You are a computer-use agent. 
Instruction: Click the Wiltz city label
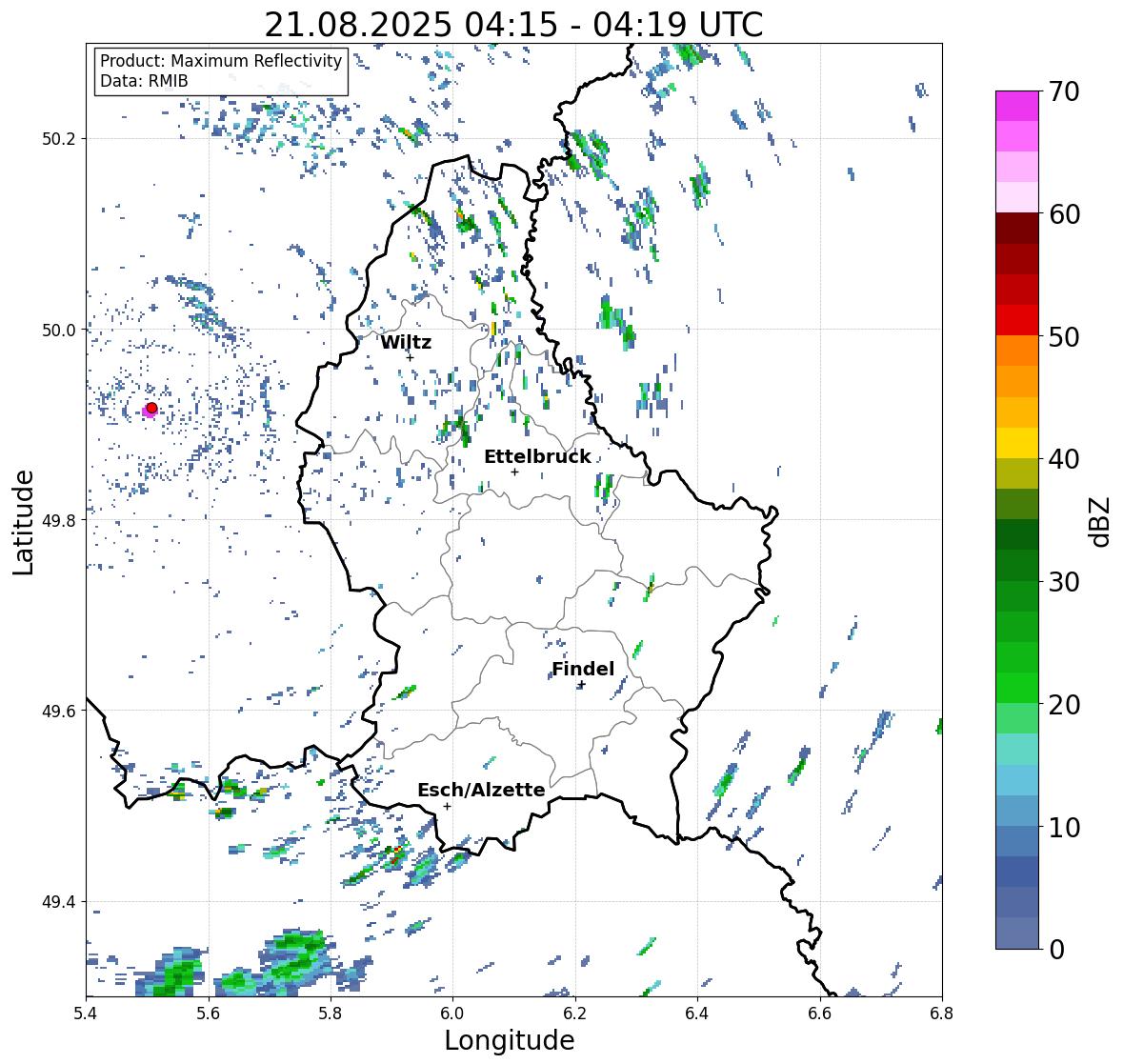tap(406, 342)
